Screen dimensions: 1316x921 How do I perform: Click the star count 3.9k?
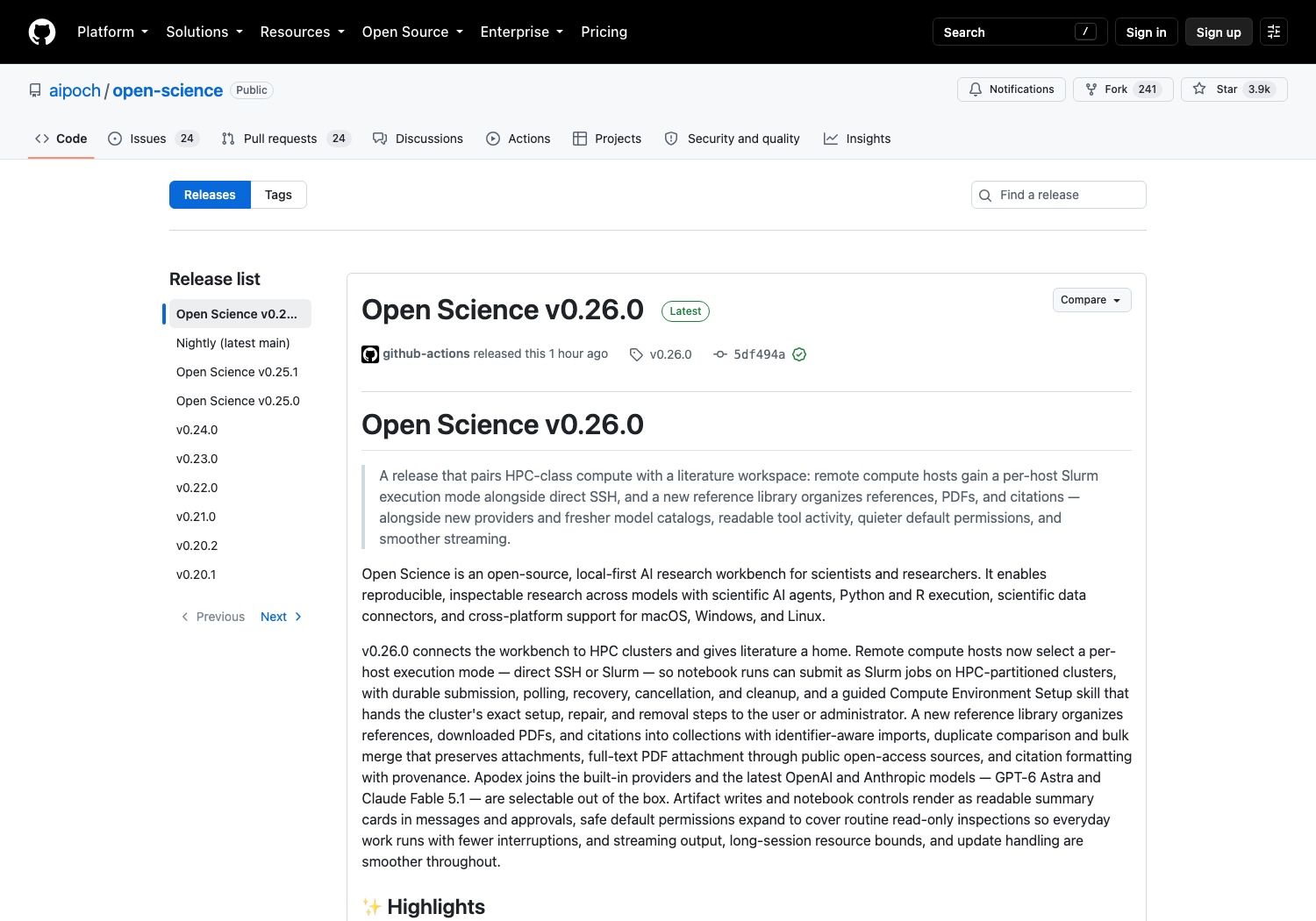tap(1259, 89)
